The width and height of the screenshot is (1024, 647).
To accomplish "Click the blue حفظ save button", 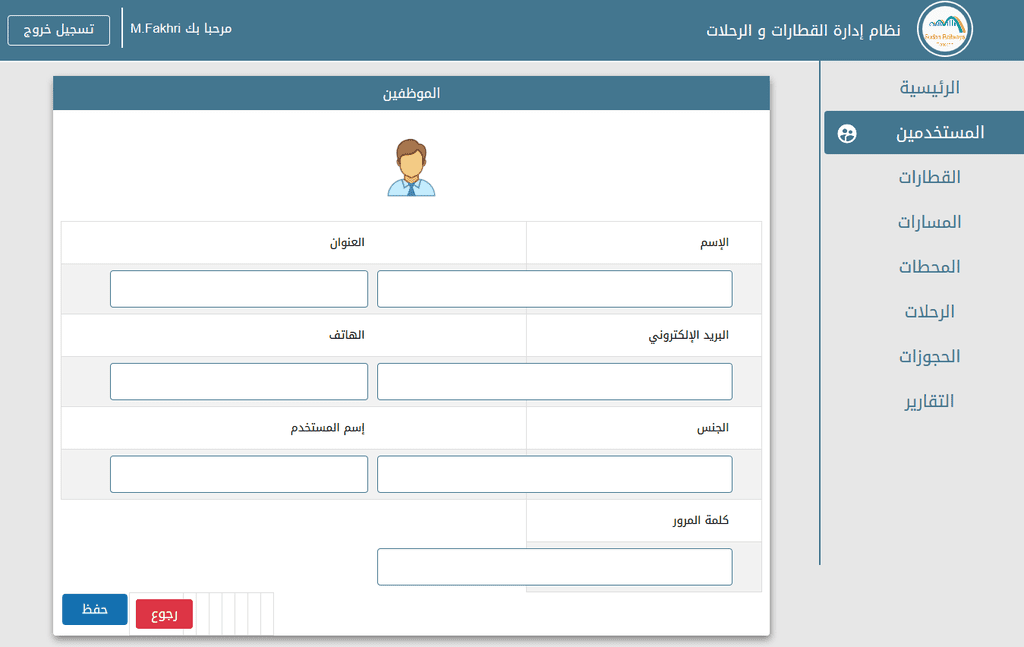I will [95, 609].
